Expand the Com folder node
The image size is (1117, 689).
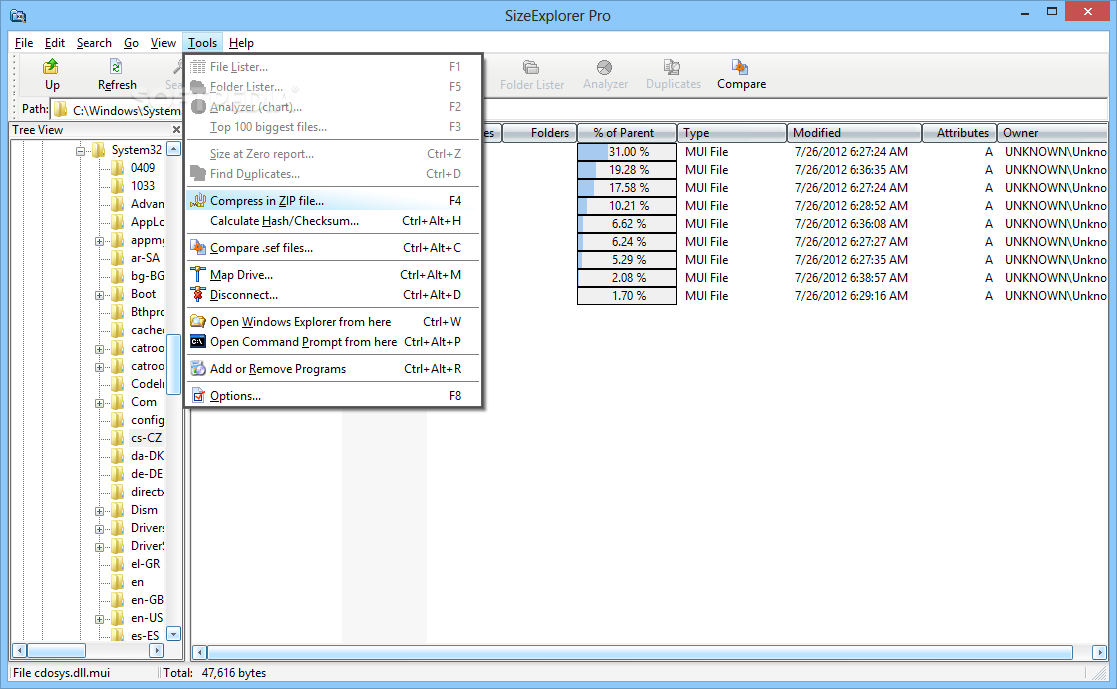point(100,403)
